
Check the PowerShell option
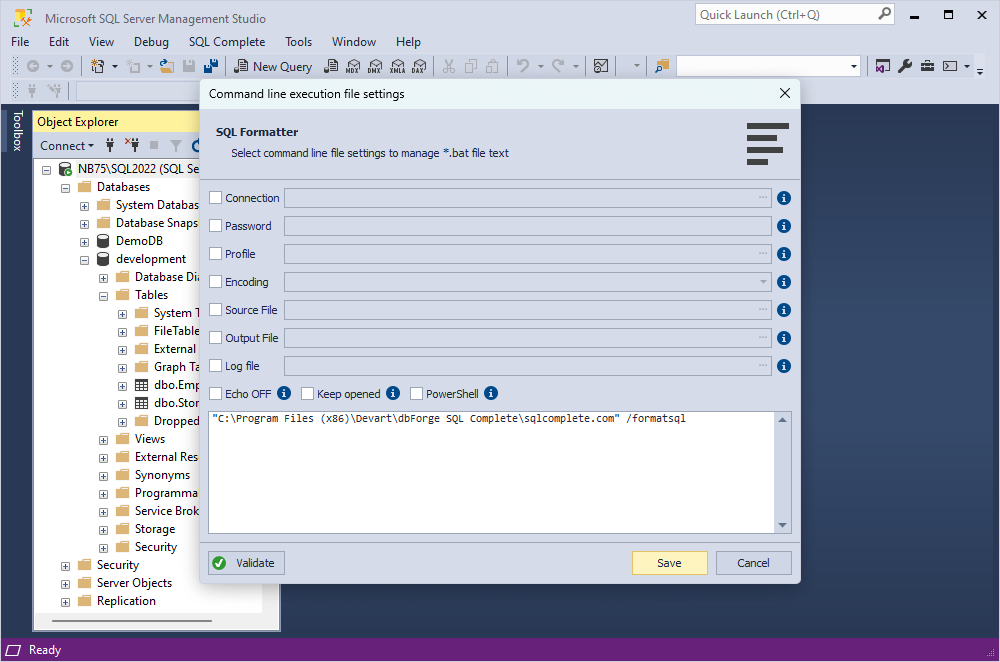click(416, 394)
